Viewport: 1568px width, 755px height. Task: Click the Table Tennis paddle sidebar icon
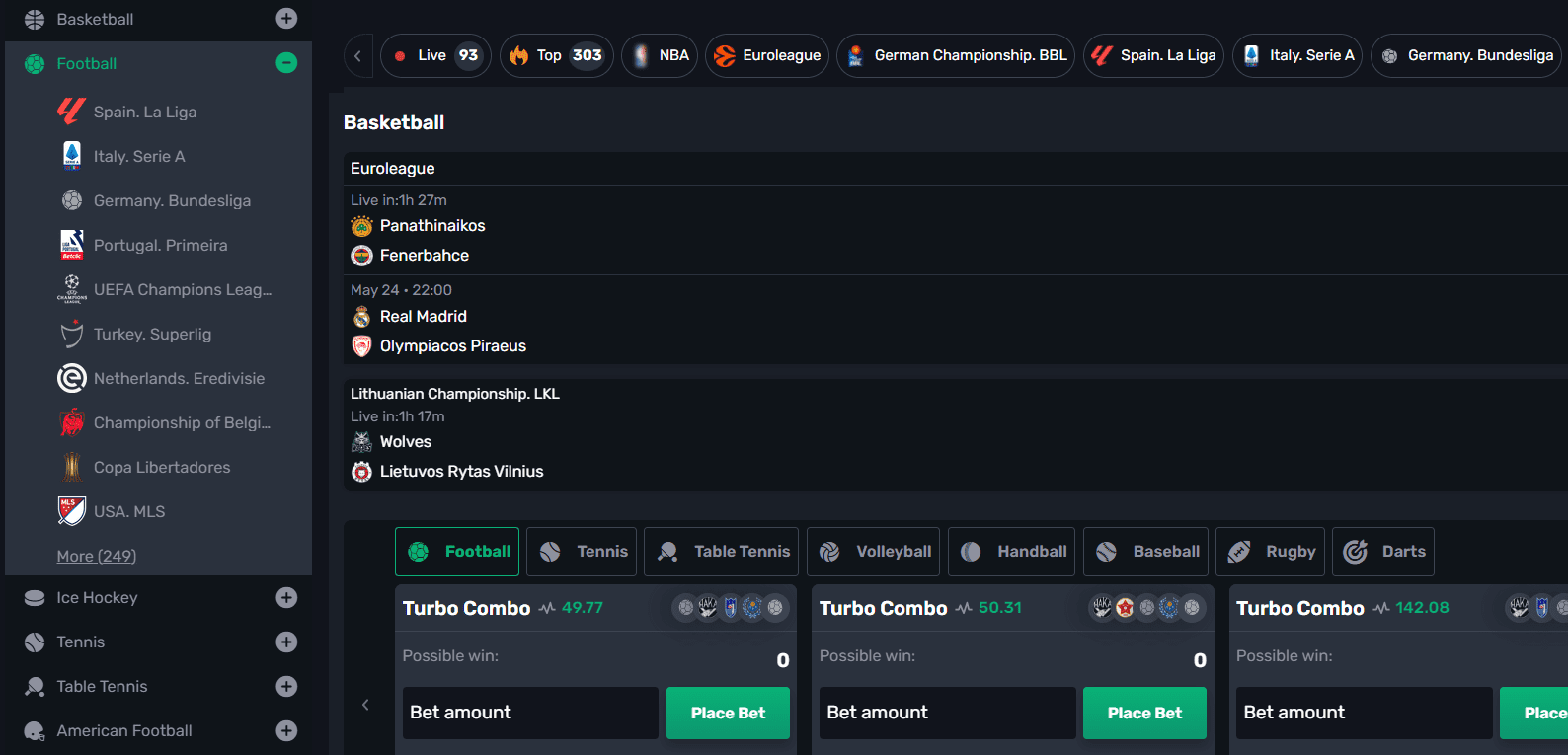point(35,687)
